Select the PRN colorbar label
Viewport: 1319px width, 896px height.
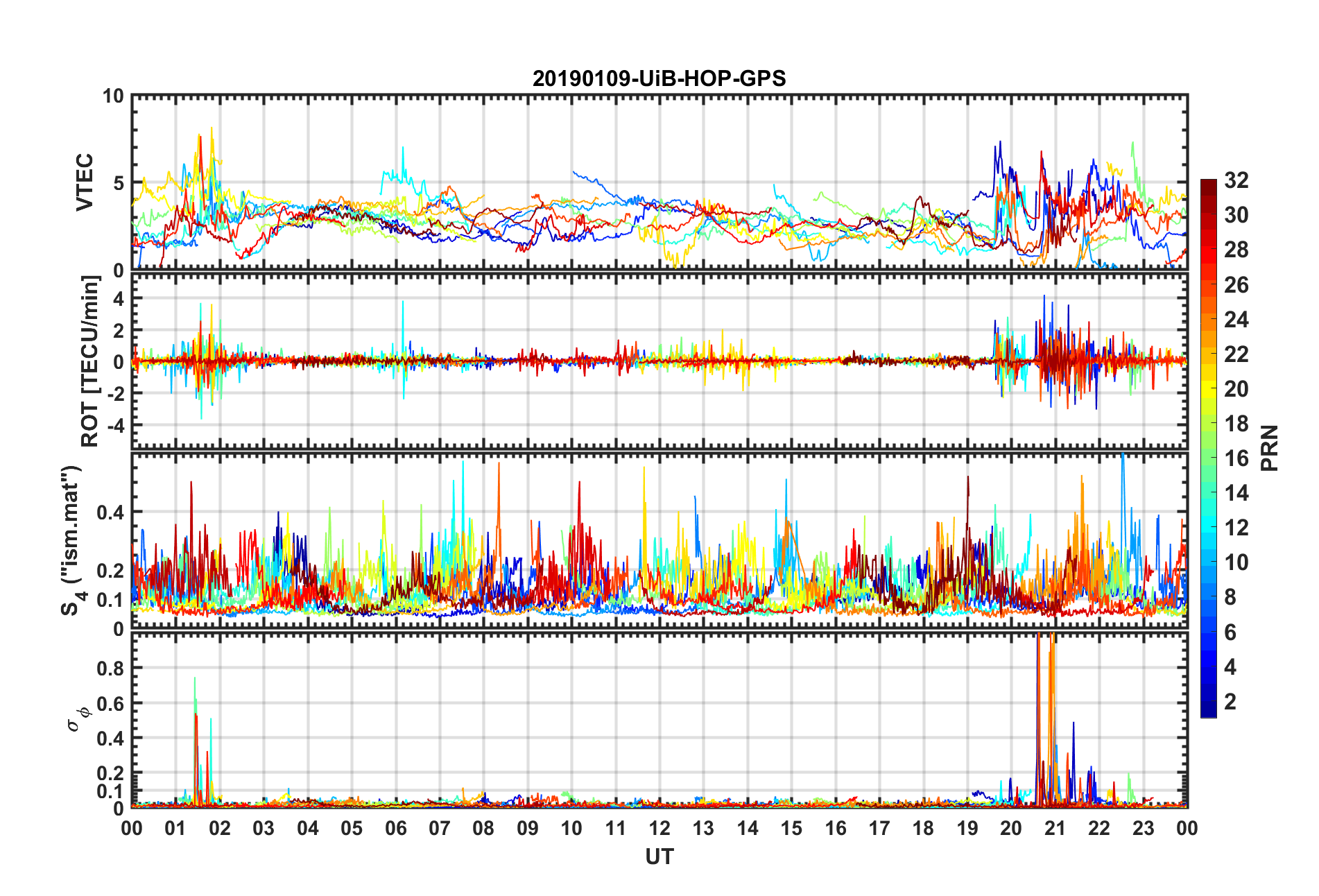(x=1269, y=448)
